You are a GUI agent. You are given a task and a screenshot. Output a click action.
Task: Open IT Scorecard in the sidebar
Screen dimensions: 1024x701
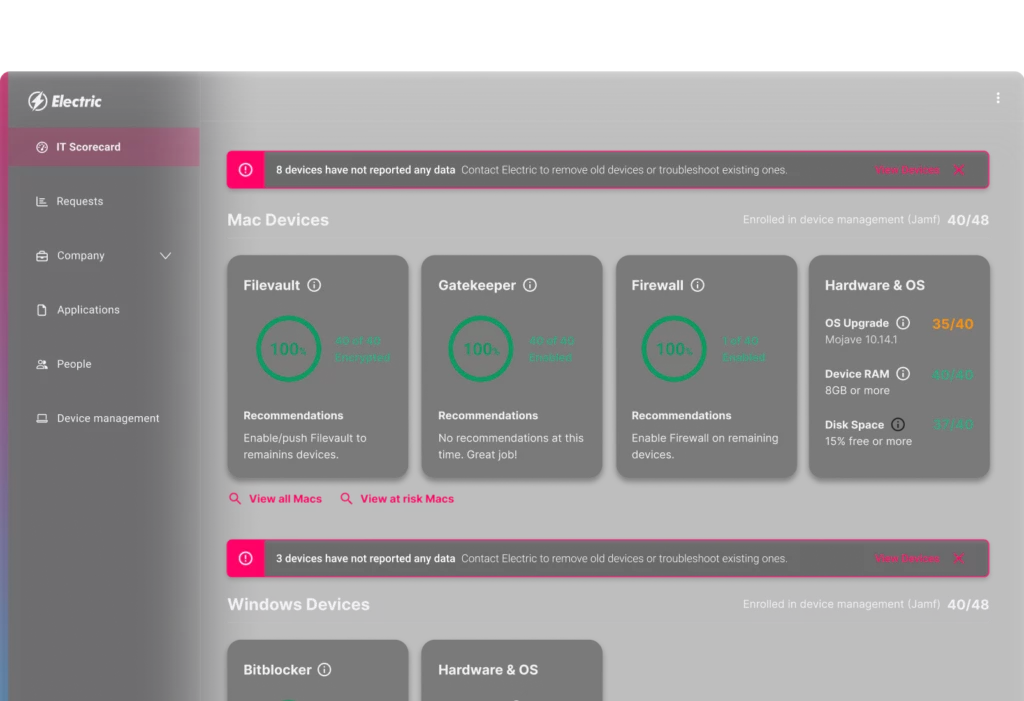(x=88, y=147)
